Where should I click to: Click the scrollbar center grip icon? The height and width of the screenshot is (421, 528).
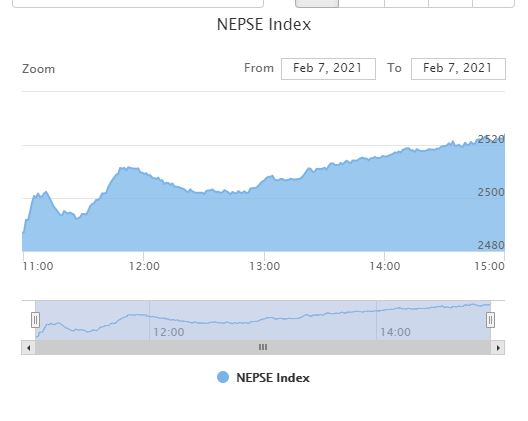click(263, 347)
